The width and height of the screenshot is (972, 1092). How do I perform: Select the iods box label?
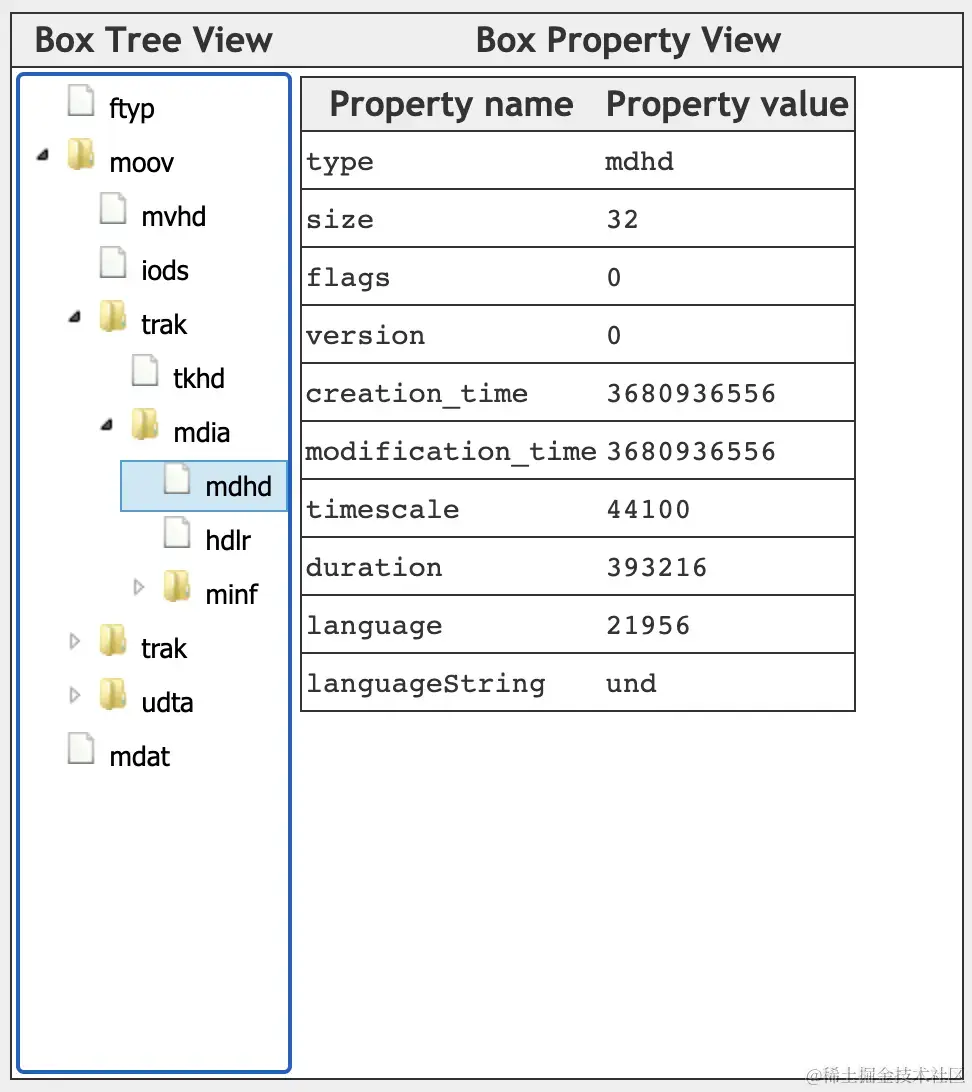pos(164,270)
